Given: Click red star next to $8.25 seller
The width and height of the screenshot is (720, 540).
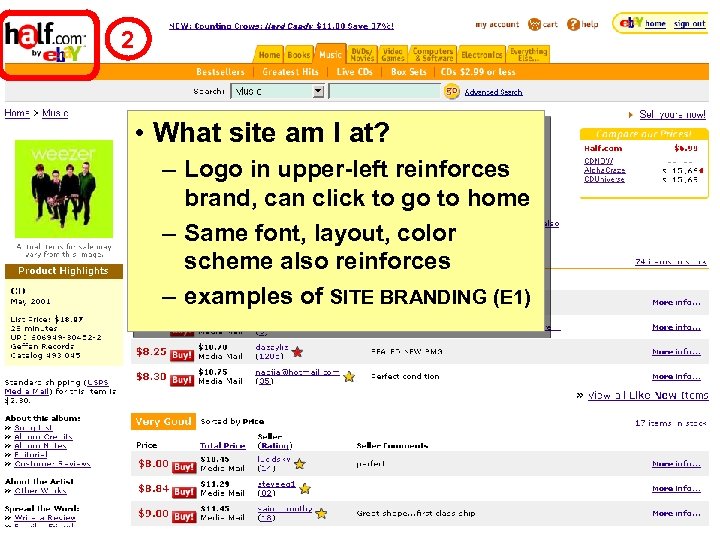Looking at the screenshot, I should [298, 352].
